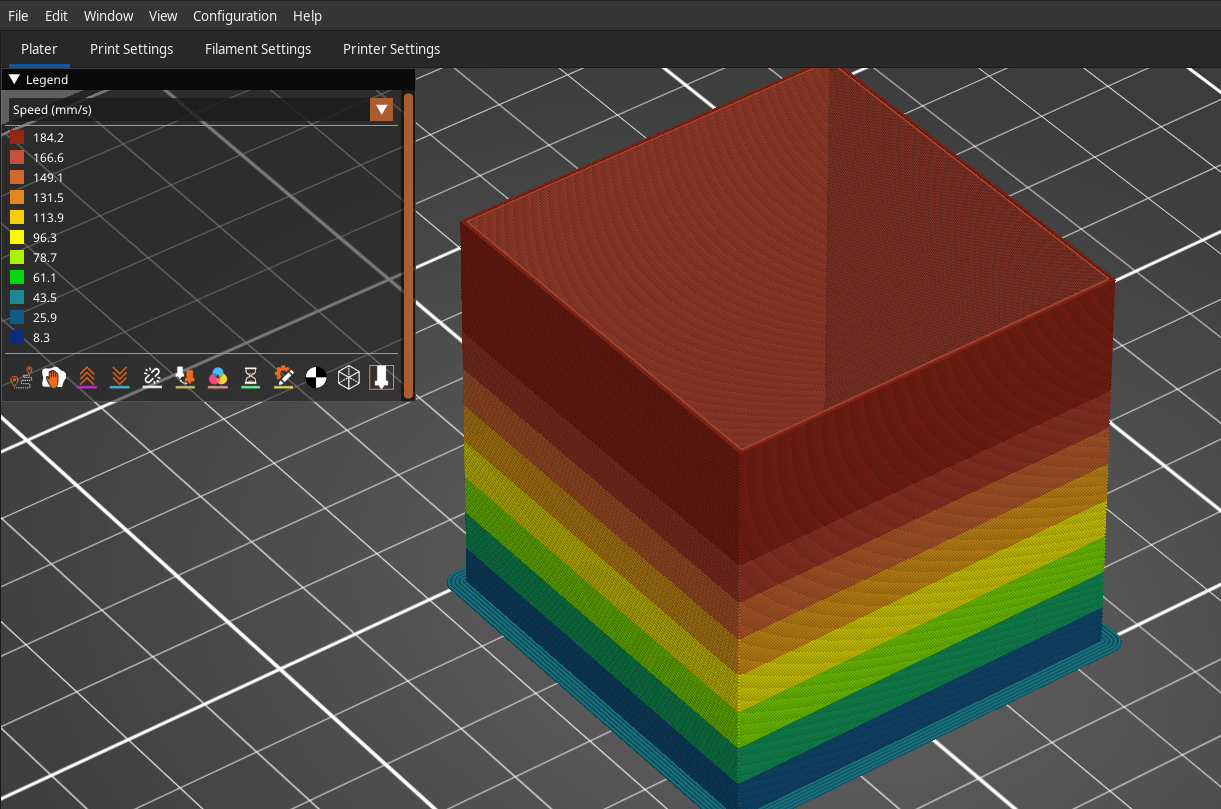Show wipe moves in the preview
This screenshot has height=809, width=1221.
[54, 377]
